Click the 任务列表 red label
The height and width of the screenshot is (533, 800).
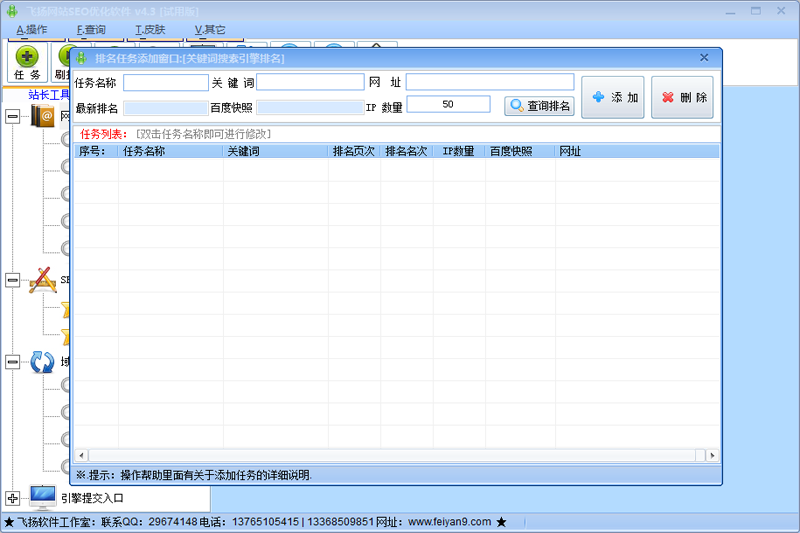104,134
